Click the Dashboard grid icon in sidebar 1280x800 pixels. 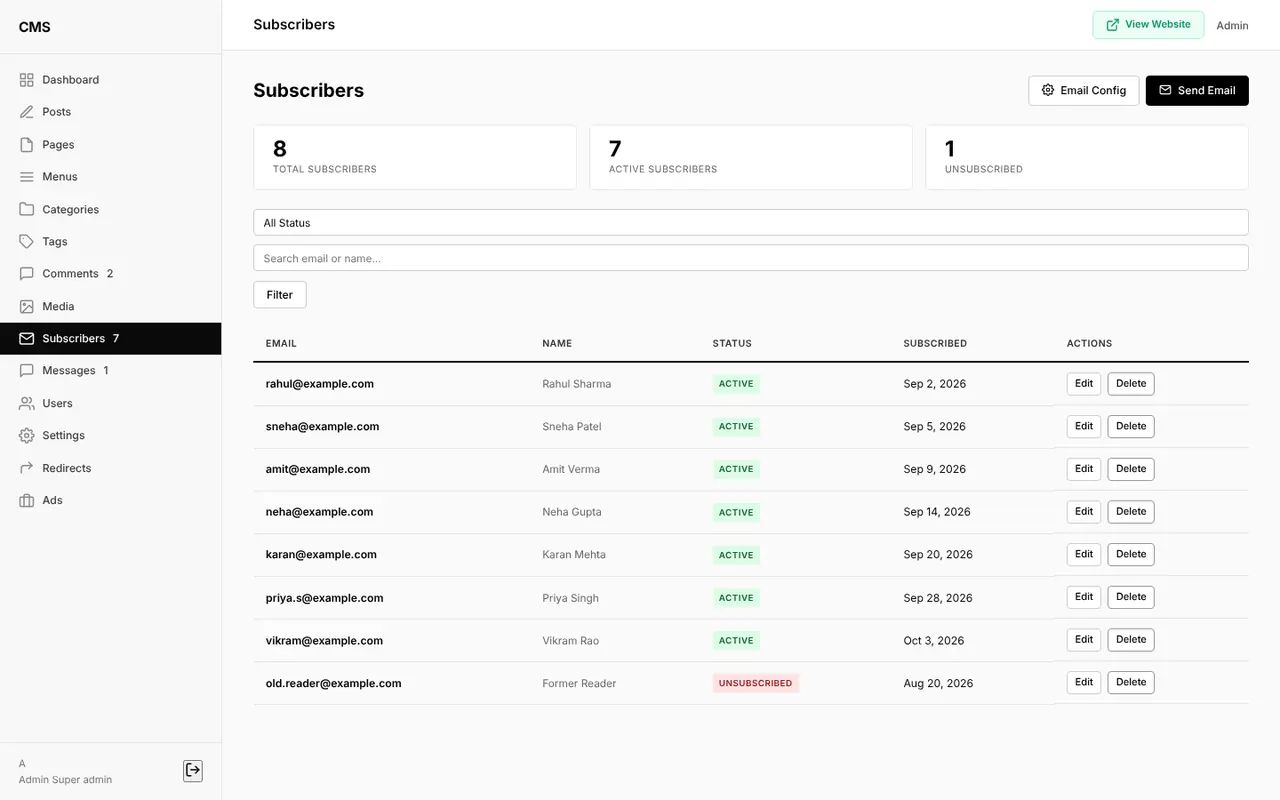point(27,80)
